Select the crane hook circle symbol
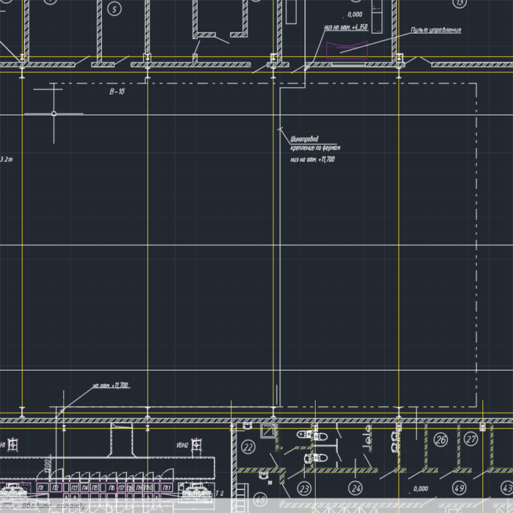Viewport: 513px width, 513px height. (x=54, y=114)
